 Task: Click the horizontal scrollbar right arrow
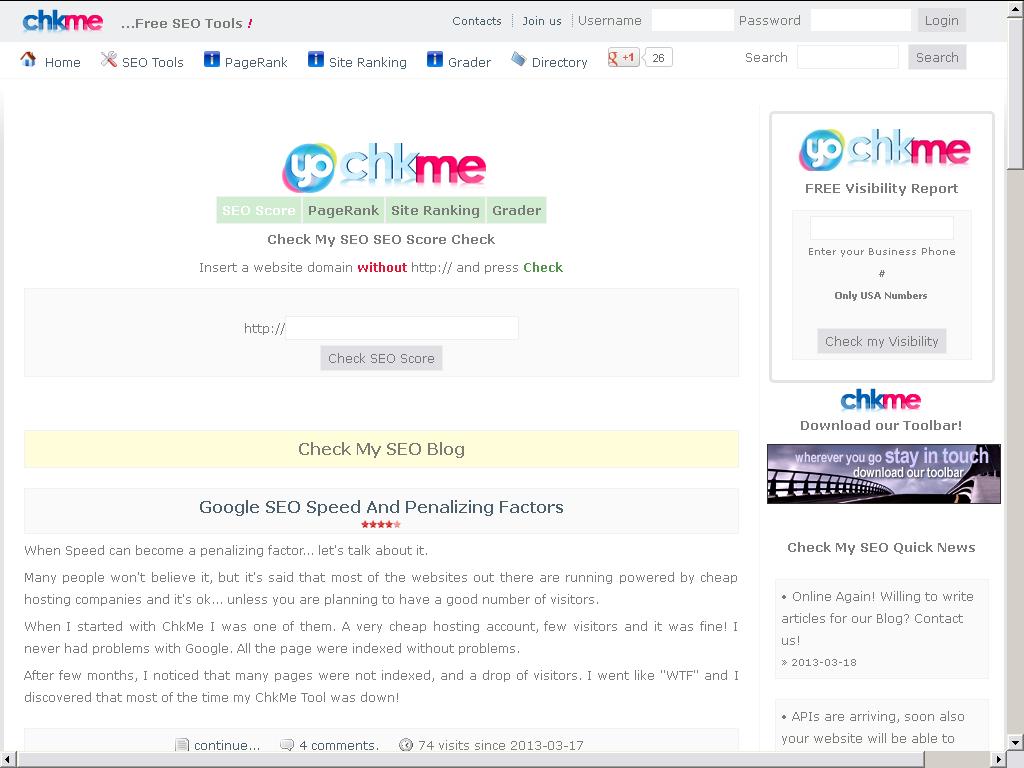click(x=999, y=760)
